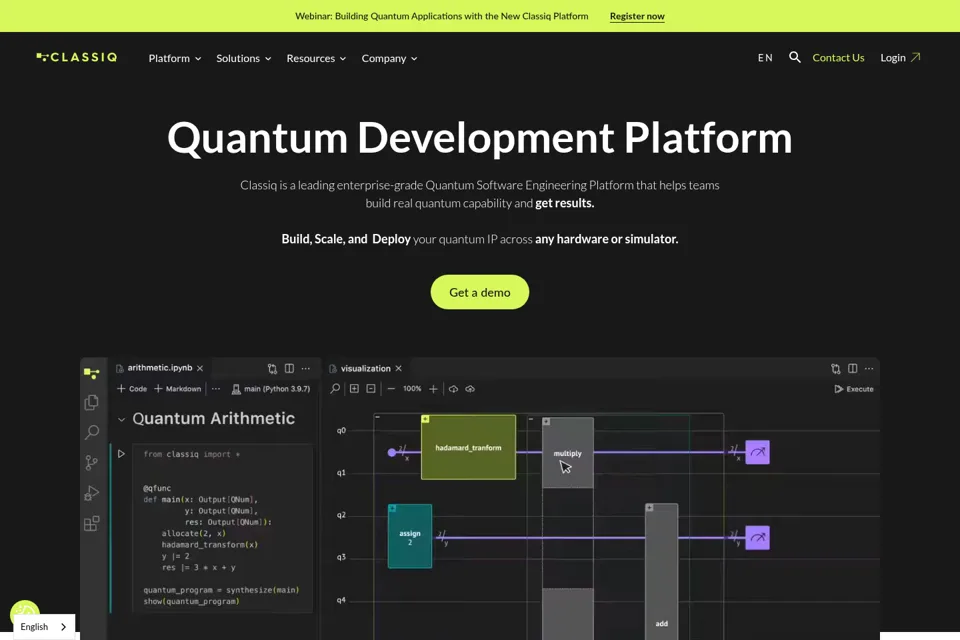This screenshot has width=960, height=640.
Task: Expand the Resources menu
Action: point(316,58)
